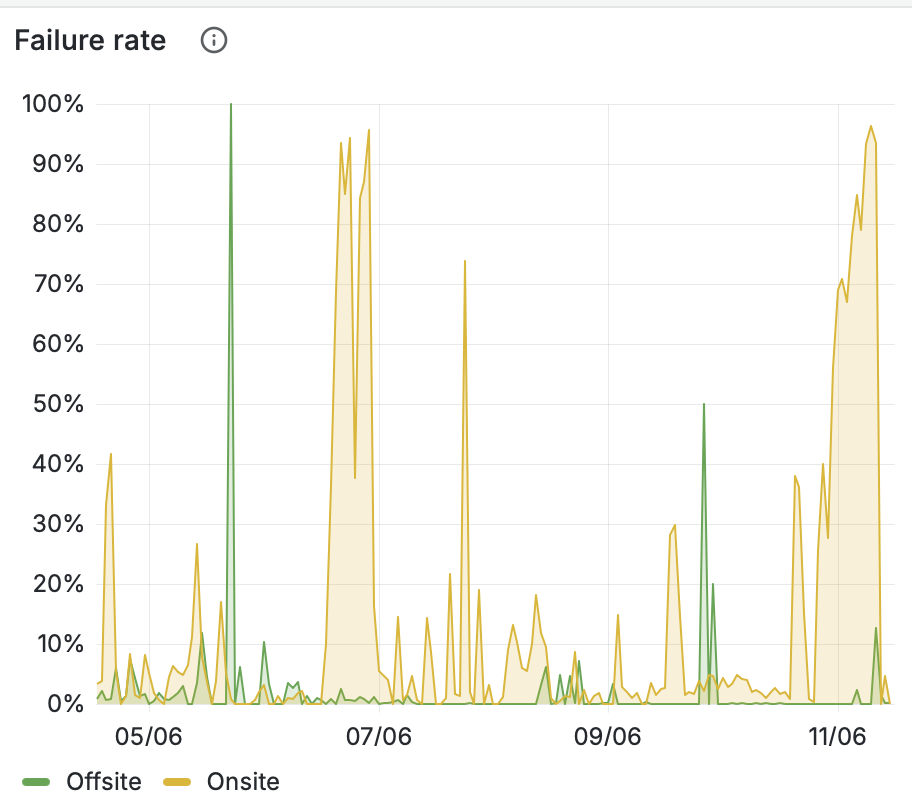Toggle the Onsite series in legend

click(242, 781)
